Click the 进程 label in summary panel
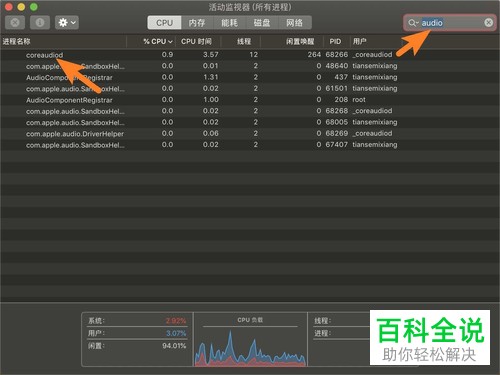This screenshot has height=375, width=500. pyautogui.click(x=322, y=333)
